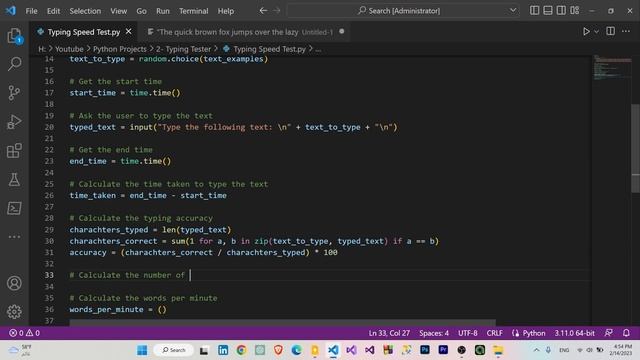This screenshot has width=640, height=360.
Task: Split the editor to the right
Action: (611, 31)
